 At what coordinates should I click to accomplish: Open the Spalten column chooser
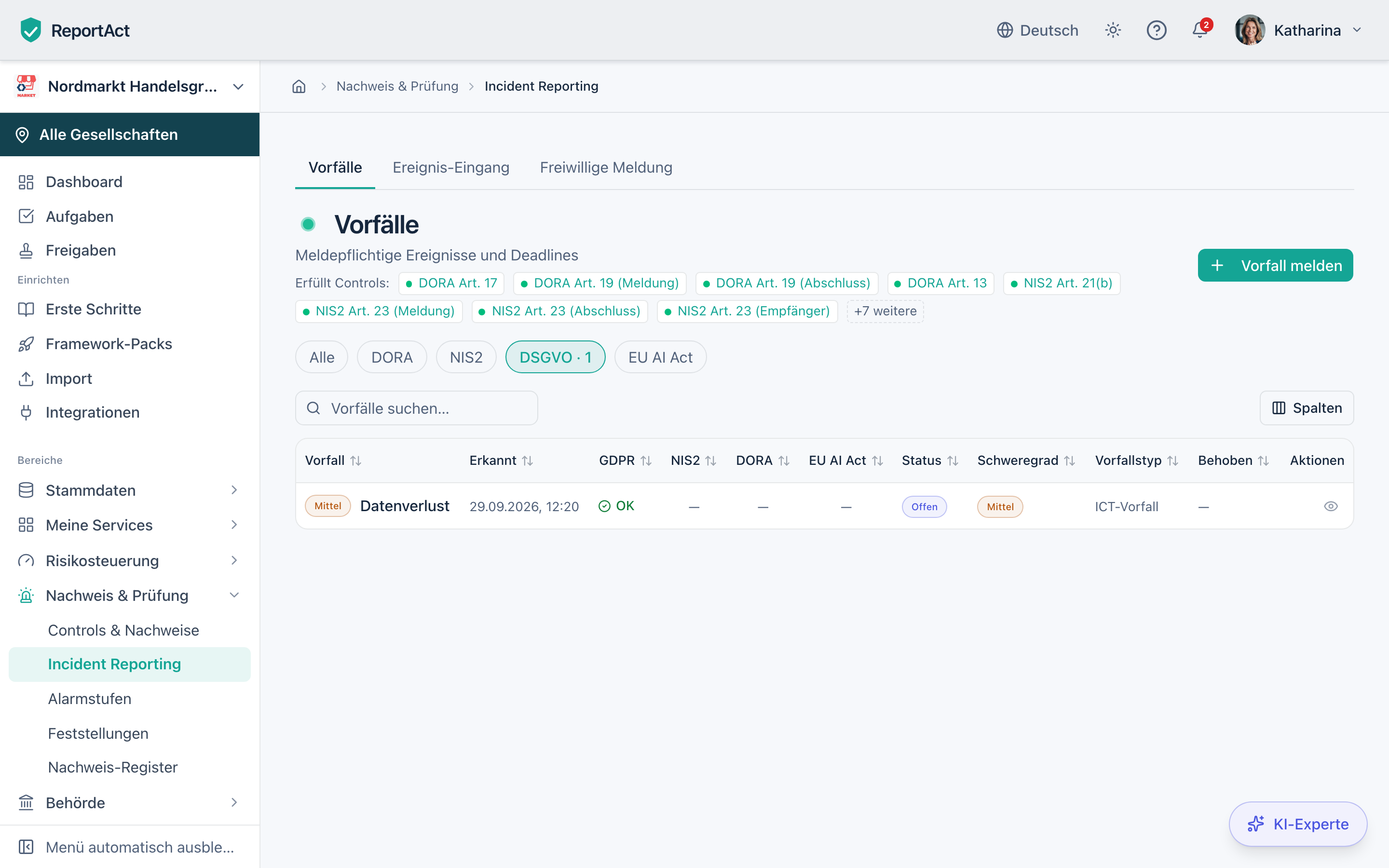point(1307,408)
